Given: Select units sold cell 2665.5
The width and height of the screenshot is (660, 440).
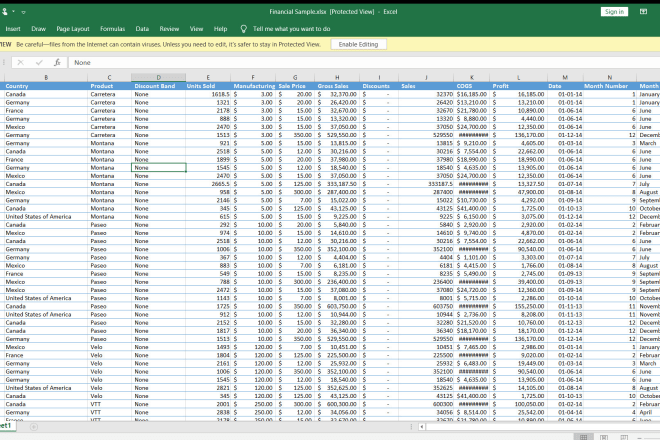Looking at the screenshot, I should click(x=208, y=184).
